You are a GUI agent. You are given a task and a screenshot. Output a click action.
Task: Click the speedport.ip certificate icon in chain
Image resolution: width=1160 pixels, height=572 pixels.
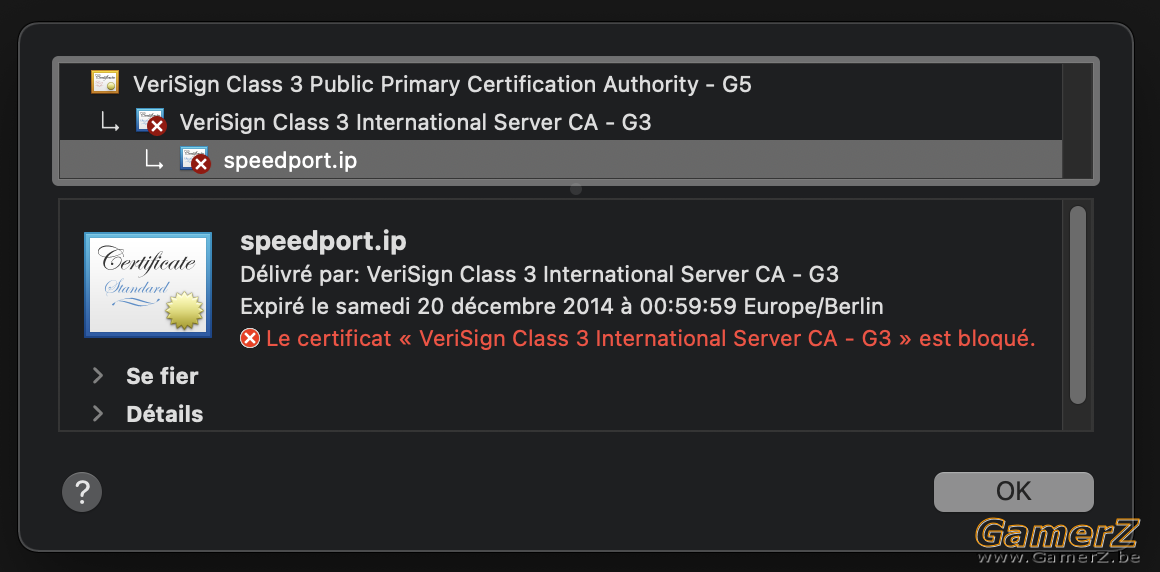point(195,159)
